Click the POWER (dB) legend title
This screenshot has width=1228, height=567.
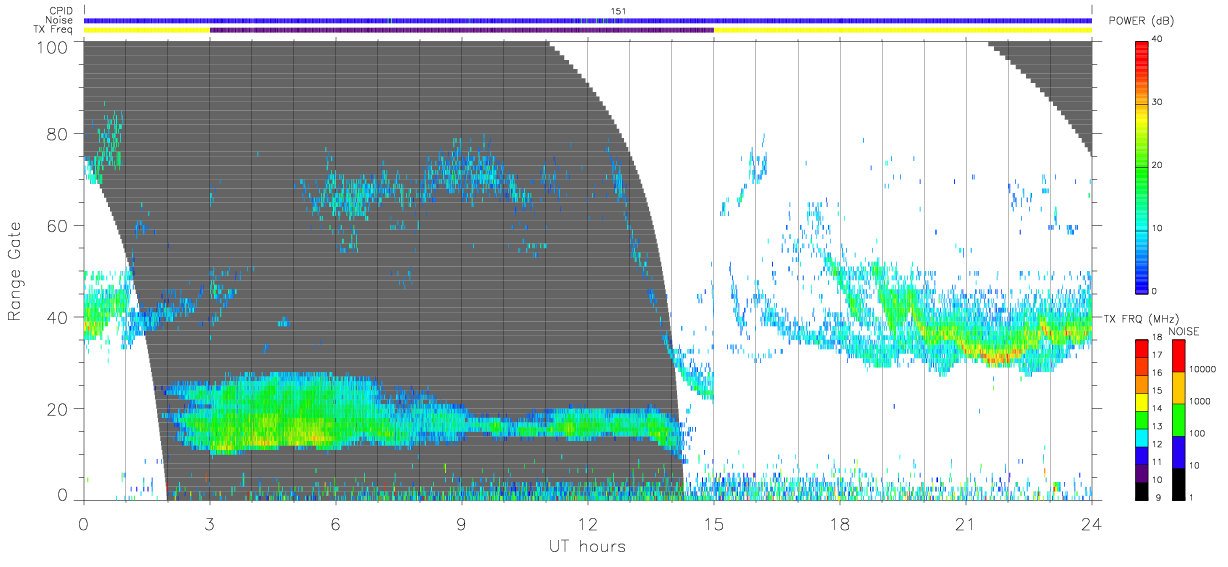(1141, 21)
